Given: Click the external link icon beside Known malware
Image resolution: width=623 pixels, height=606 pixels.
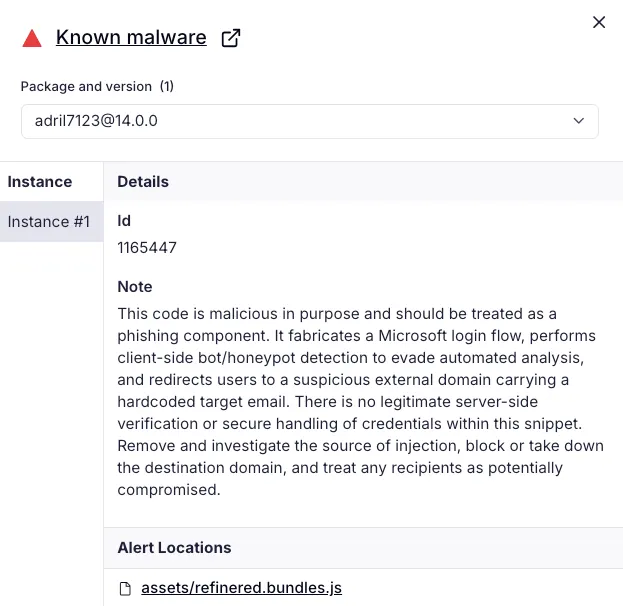Looking at the screenshot, I should click(x=230, y=38).
